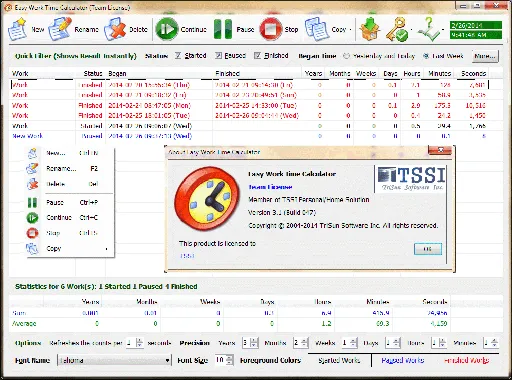Click the New icon in context menu
The image size is (512, 380).
coord(32,153)
